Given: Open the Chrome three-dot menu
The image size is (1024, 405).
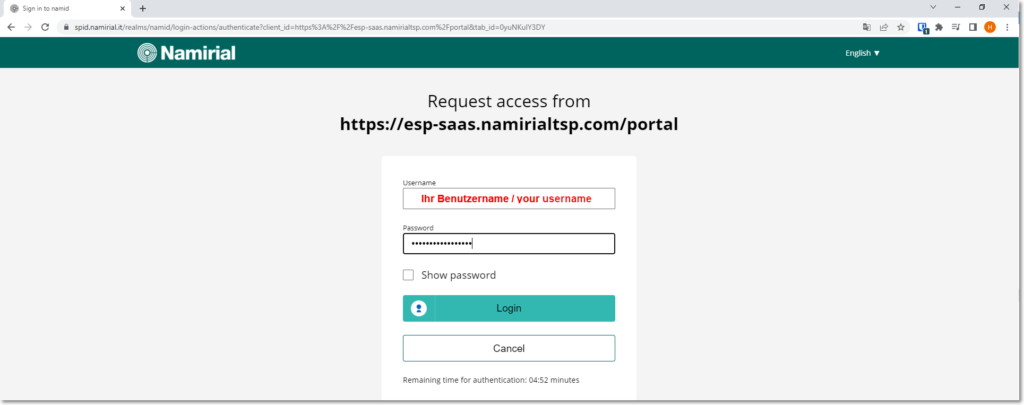Looking at the screenshot, I should (1007, 27).
